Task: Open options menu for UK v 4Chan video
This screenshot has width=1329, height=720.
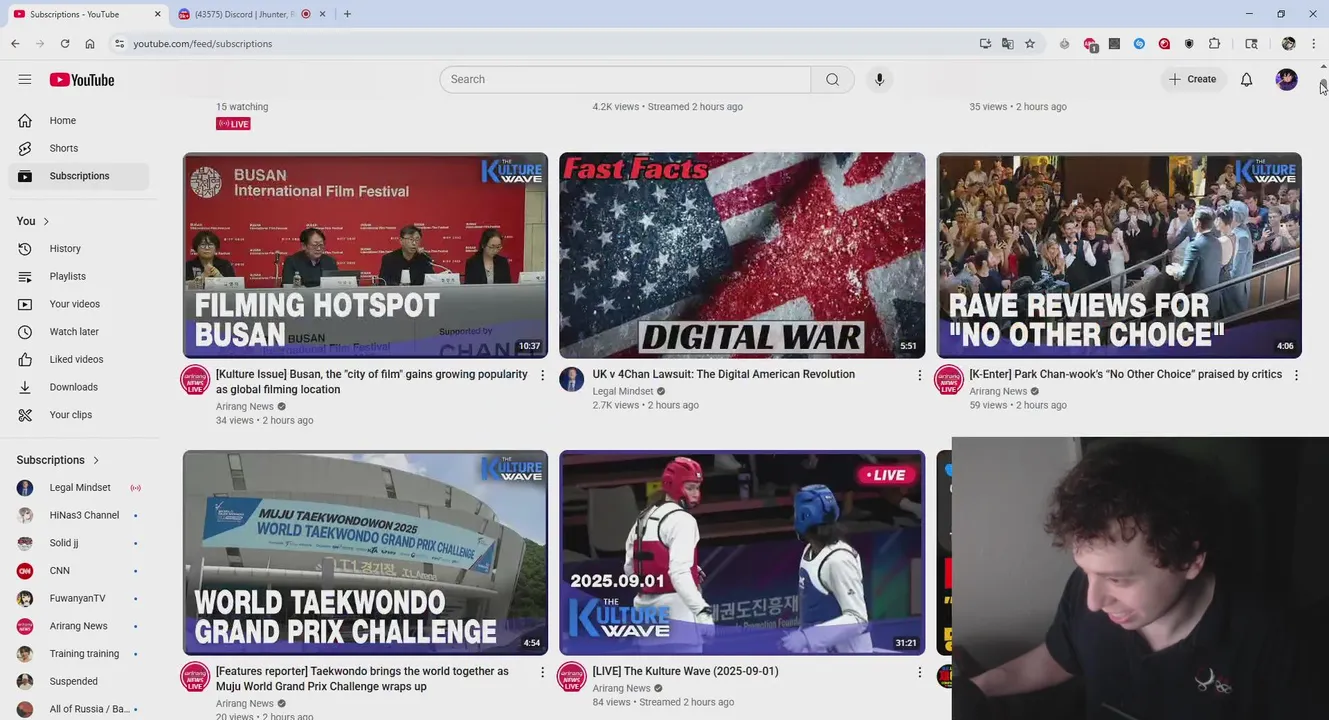Action: coord(920,375)
